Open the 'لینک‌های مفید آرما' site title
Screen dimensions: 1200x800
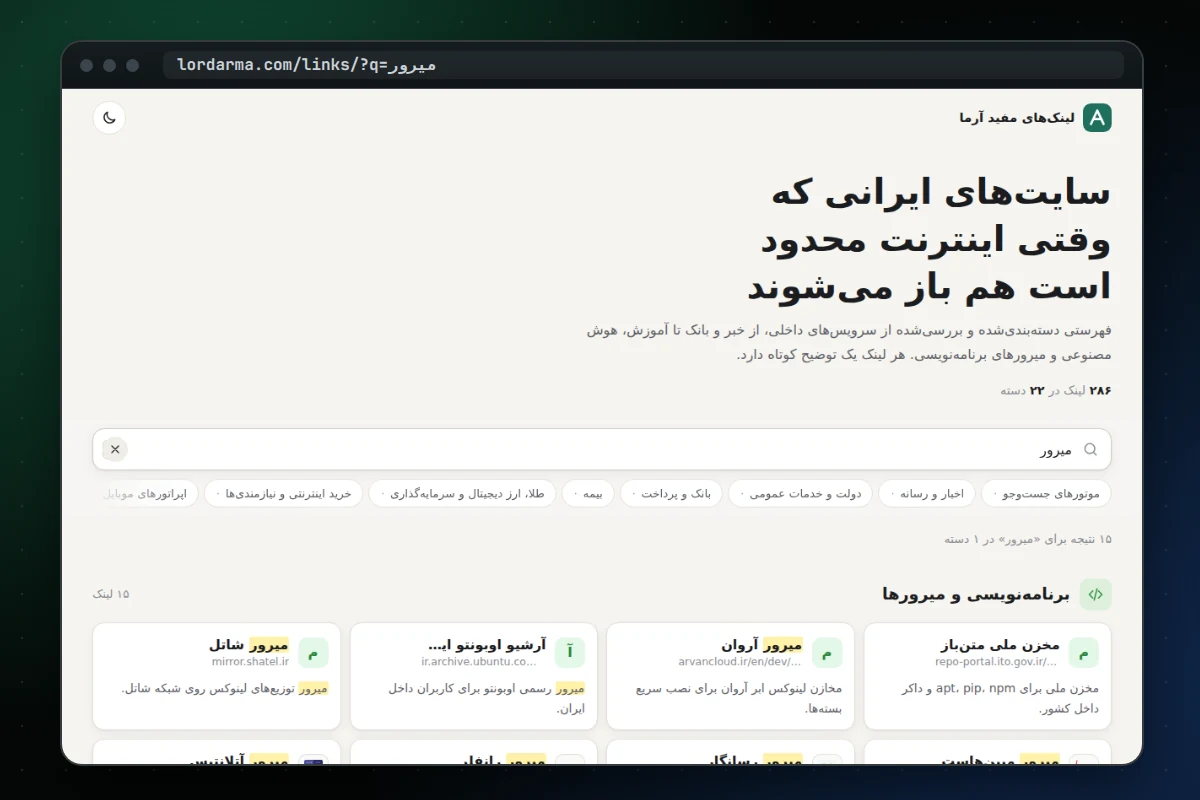click(x=1017, y=118)
